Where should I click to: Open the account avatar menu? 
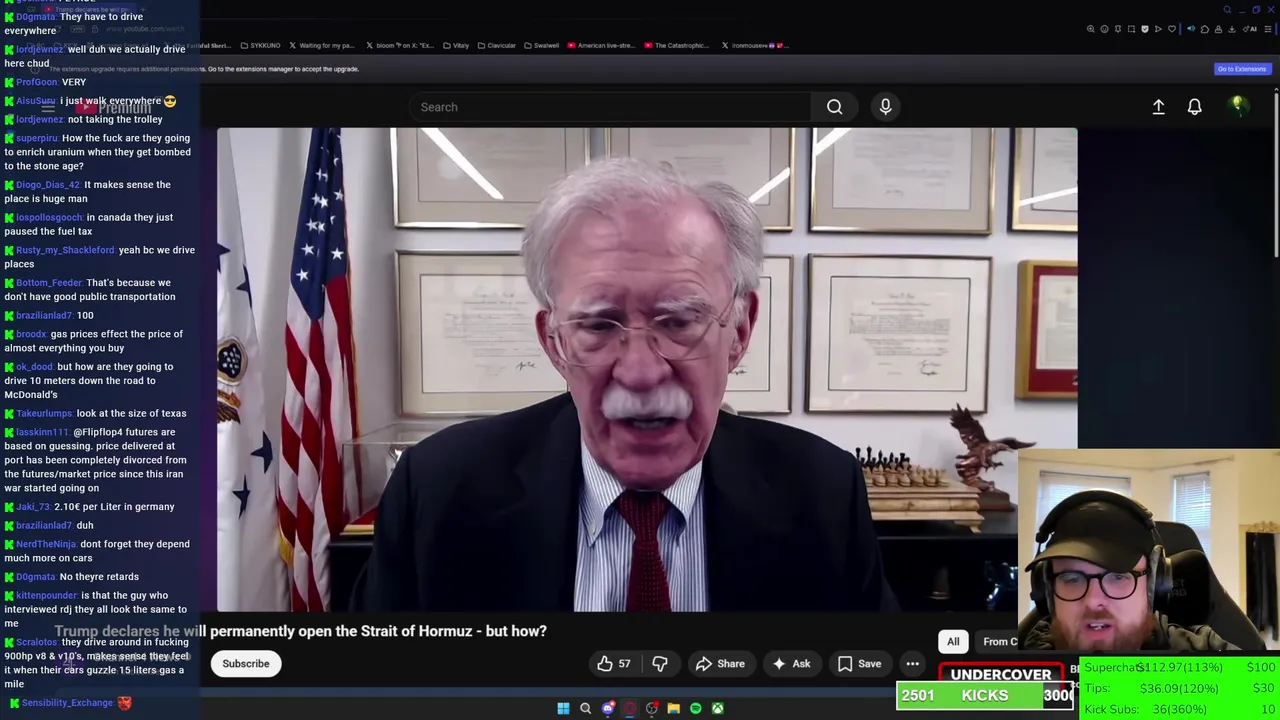tap(1238, 106)
